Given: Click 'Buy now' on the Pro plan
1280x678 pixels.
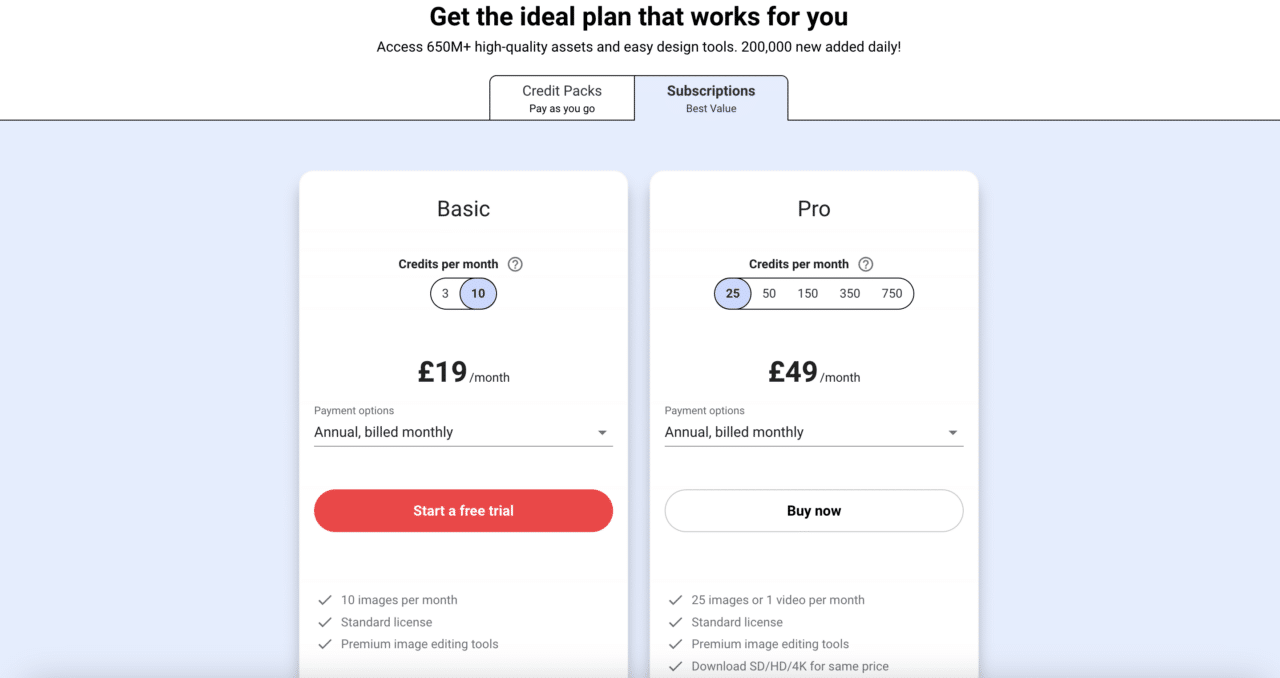Looking at the screenshot, I should pos(813,510).
